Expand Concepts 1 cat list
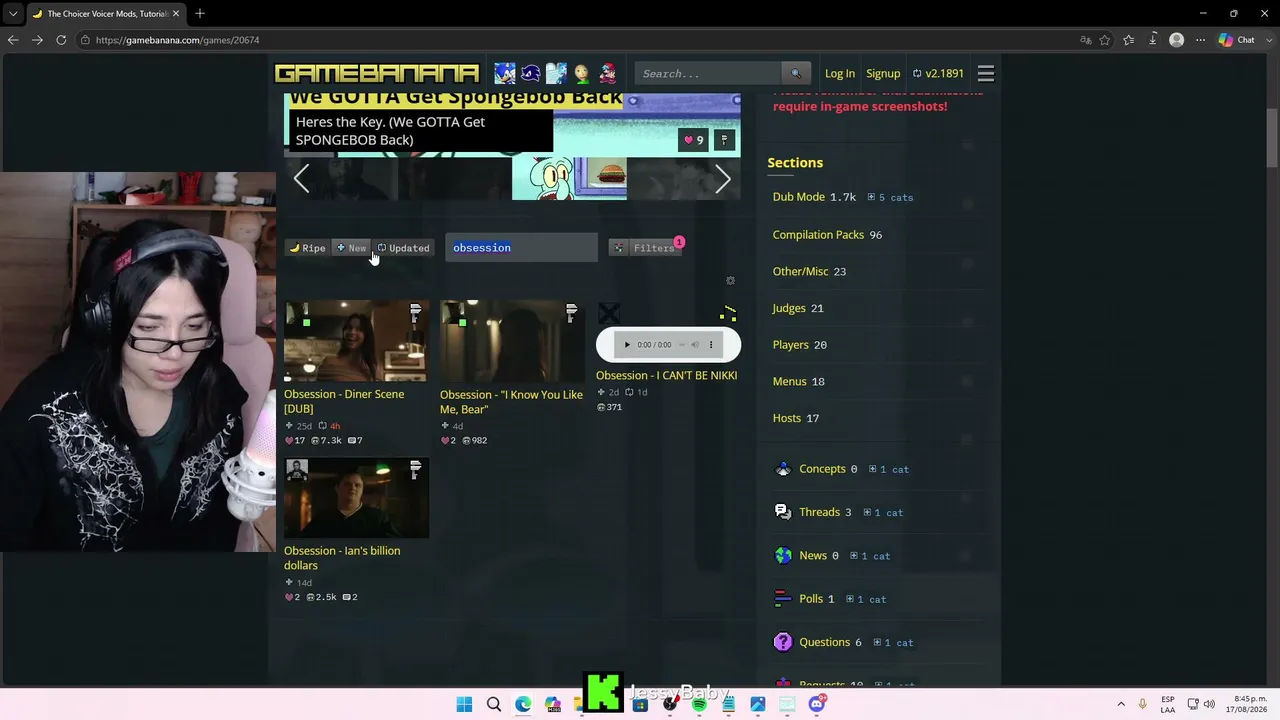The width and height of the screenshot is (1280, 720). 888,469
